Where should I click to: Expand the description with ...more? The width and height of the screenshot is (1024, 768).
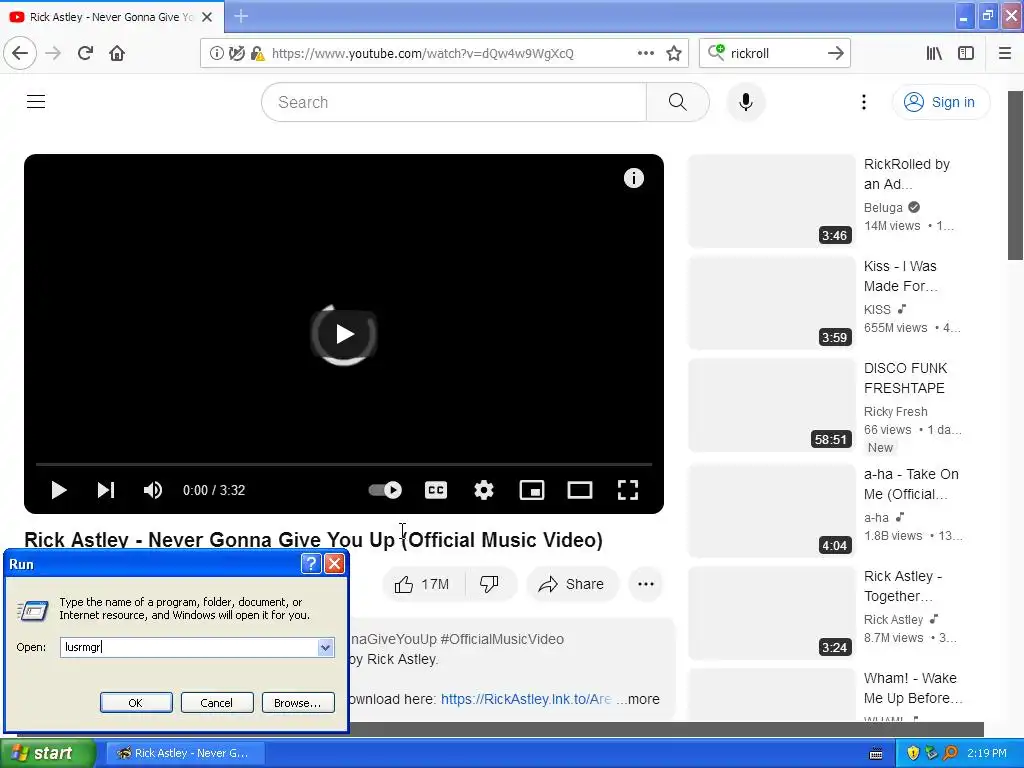click(x=638, y=699)
